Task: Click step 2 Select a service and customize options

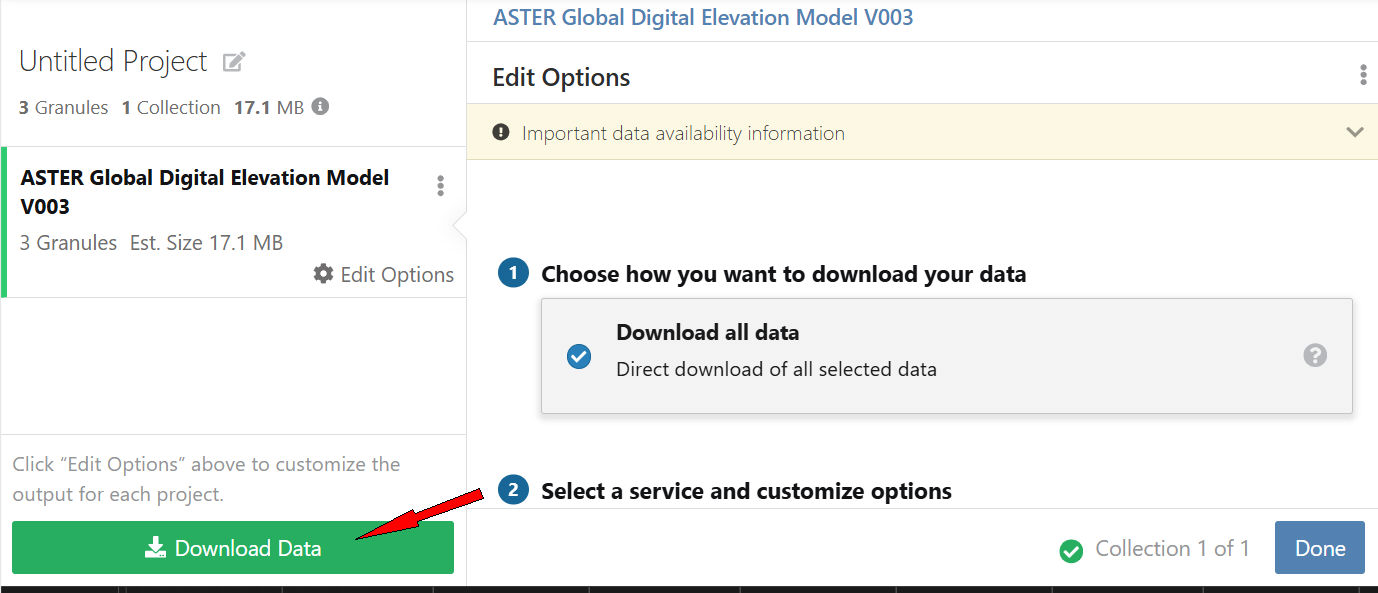Action: (x=746, y=491)
